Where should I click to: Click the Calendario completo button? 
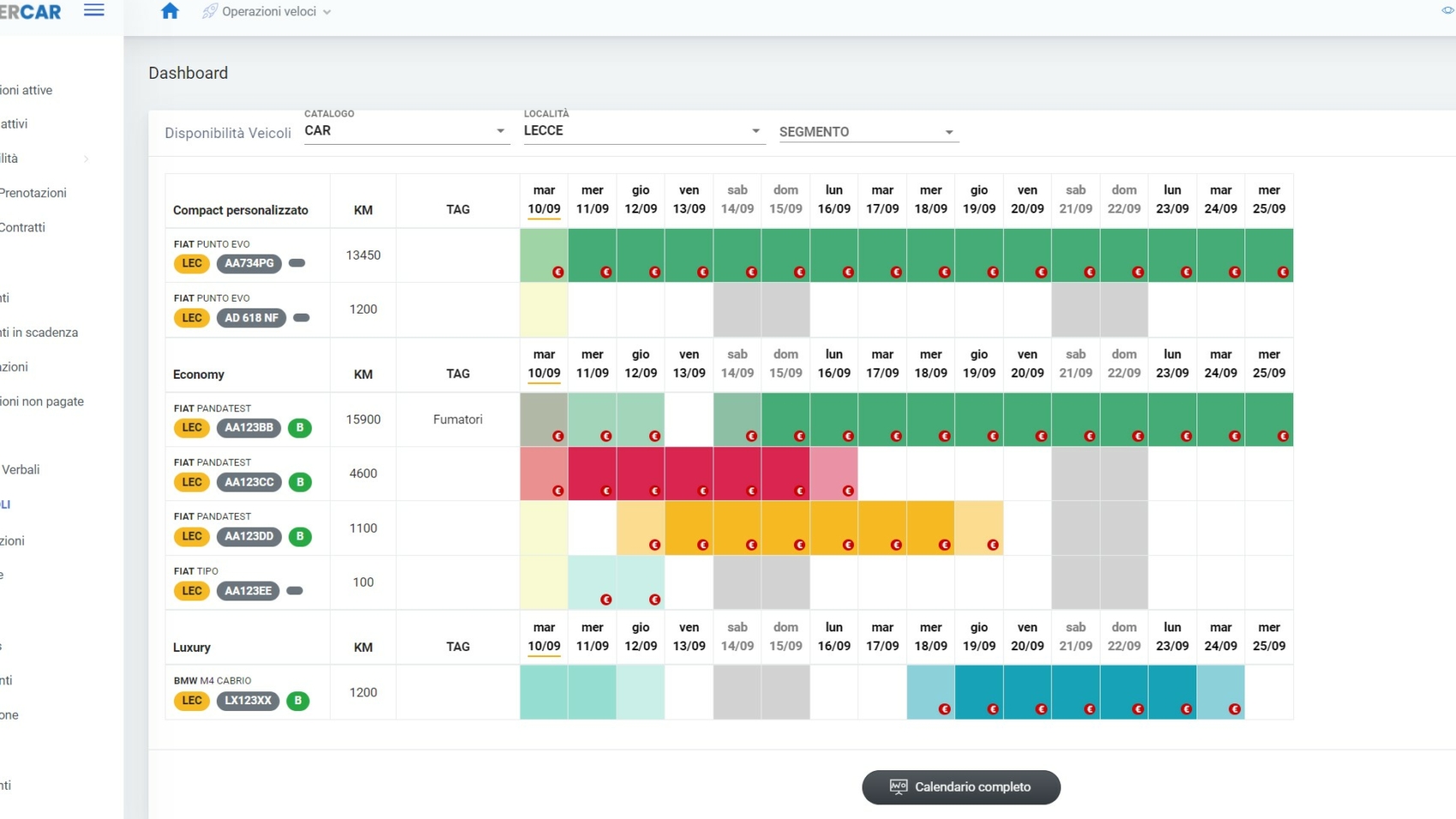tap(961, 787)
